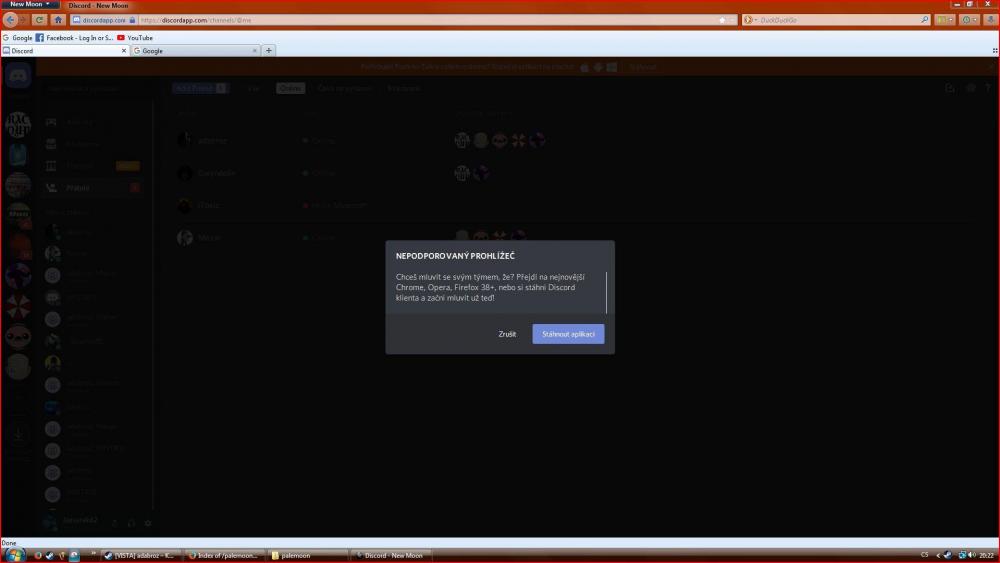Click Zrušit to cancel the dialog
Viewport: 1000px width, 563px height.
pos(507,334)
